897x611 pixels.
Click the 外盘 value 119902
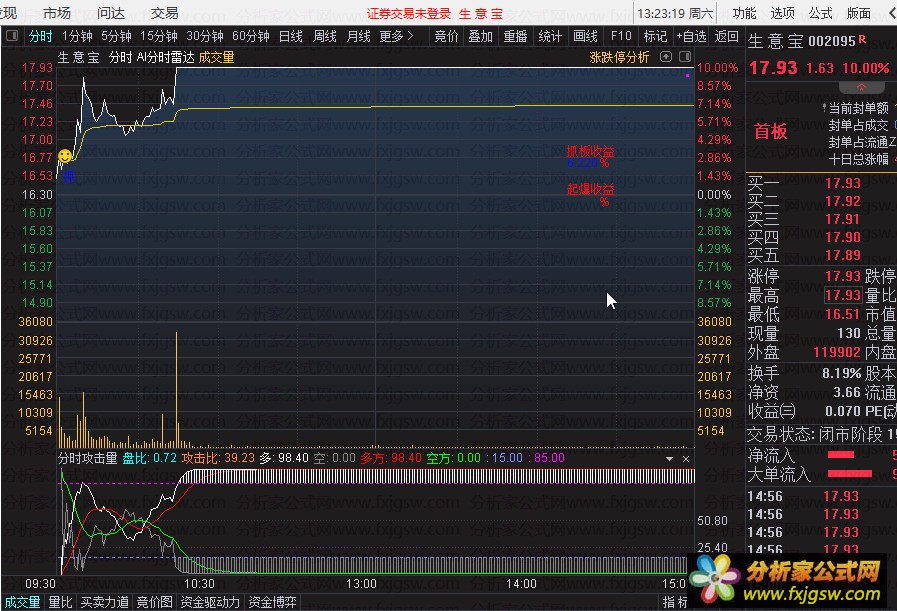[x=837, y=352]
